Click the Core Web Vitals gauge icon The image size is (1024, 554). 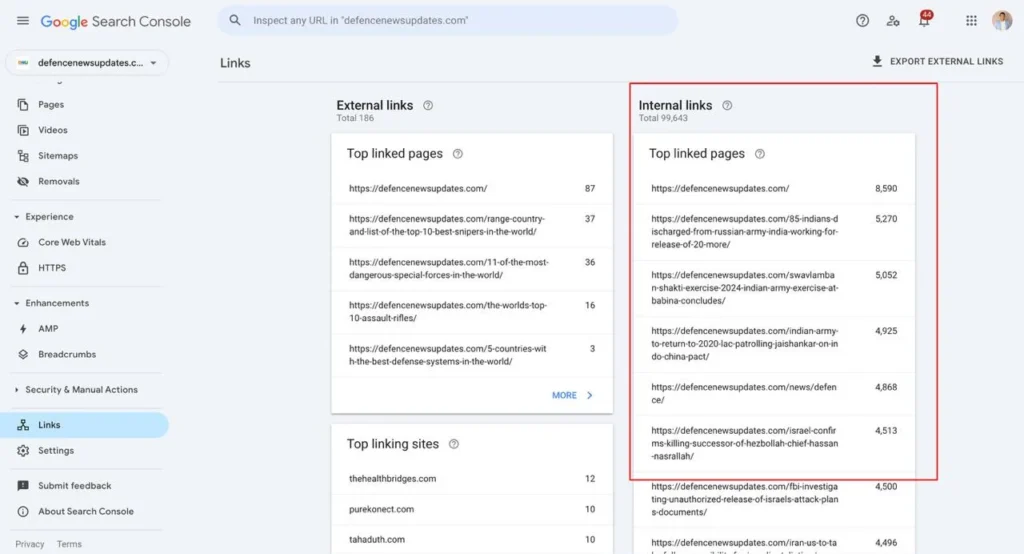23,242
